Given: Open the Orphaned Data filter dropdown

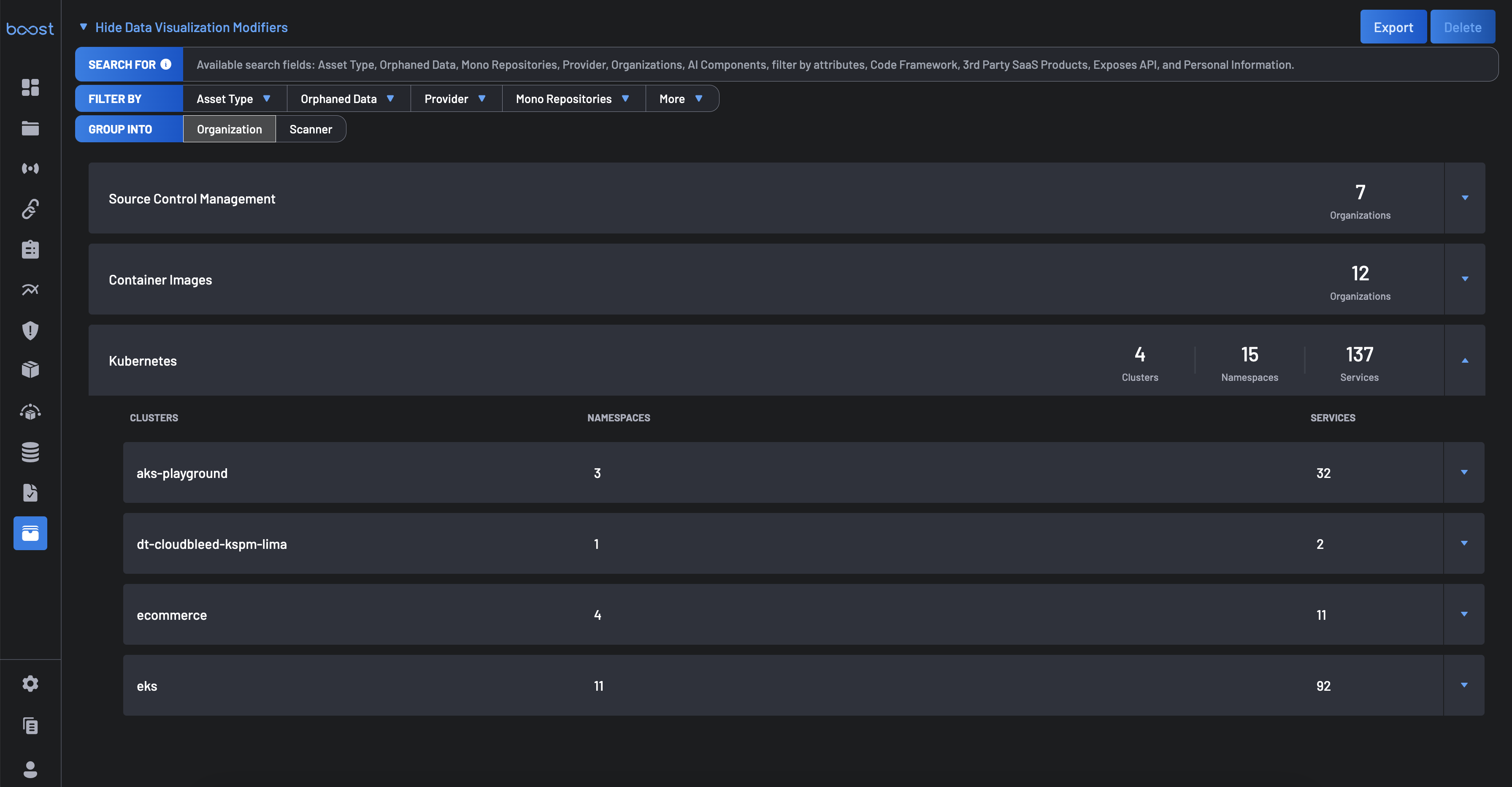Looking at the screenshot, I should click(348, 99).
